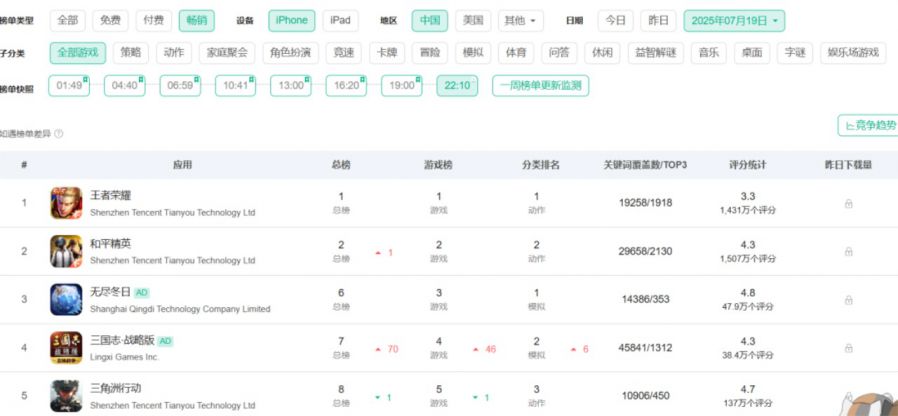Select the 全部 chart type filter
Screen dimensions: 898x416
point(68,21)
